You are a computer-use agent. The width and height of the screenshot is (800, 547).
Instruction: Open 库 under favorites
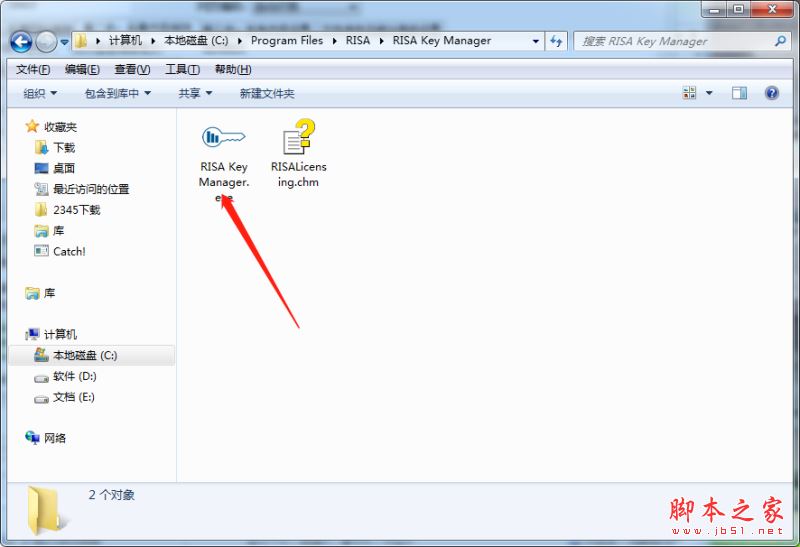[59, 231]
